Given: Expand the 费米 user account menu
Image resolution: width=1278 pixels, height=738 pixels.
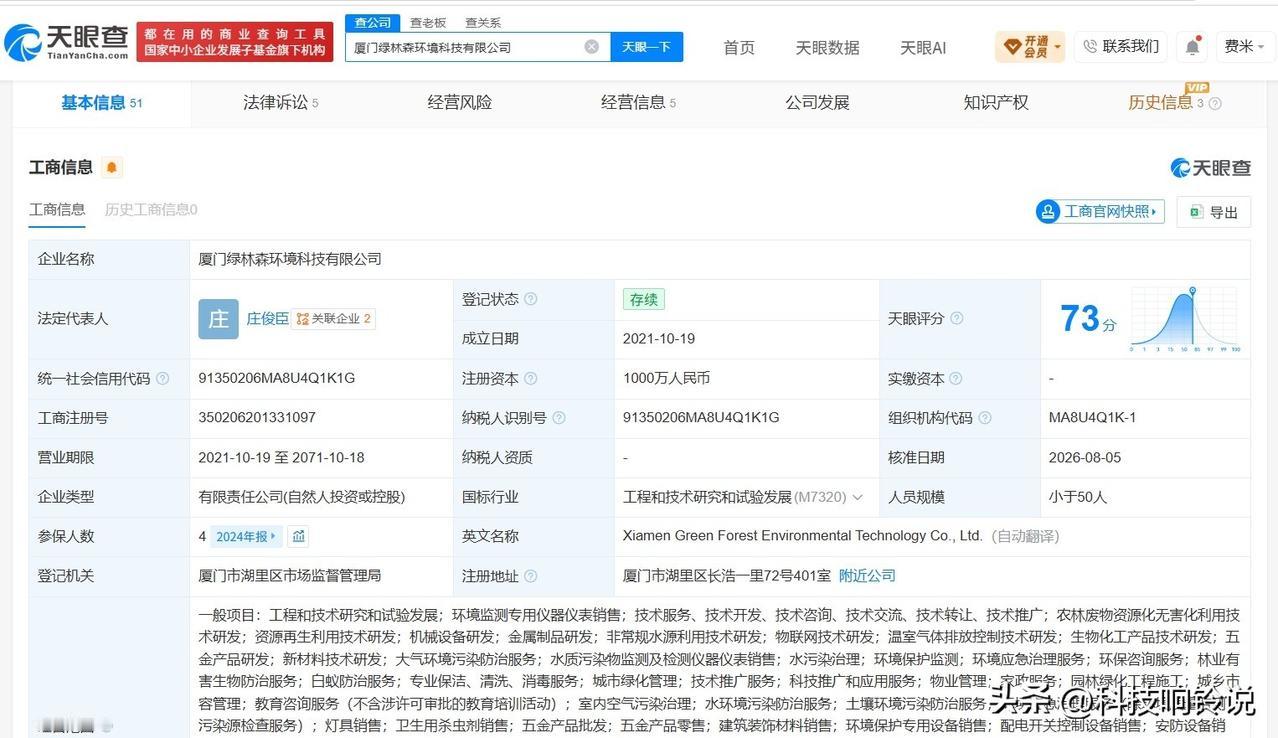Looking at the screenshot, I should 1245,46.
